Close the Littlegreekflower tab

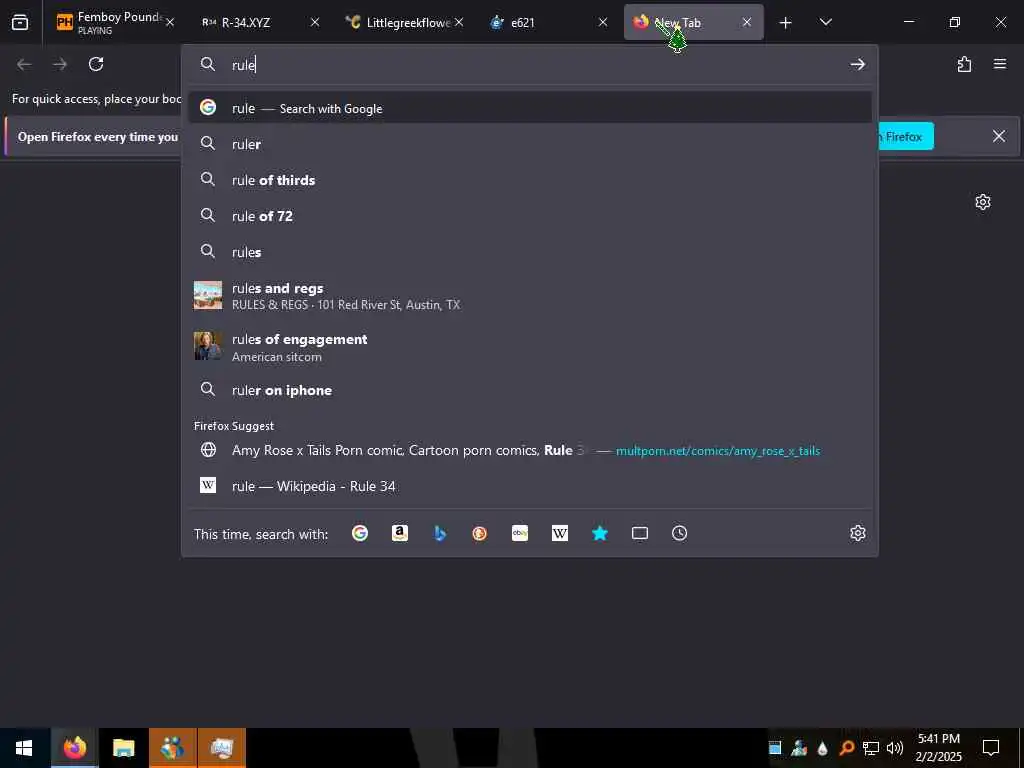[459, 22]
